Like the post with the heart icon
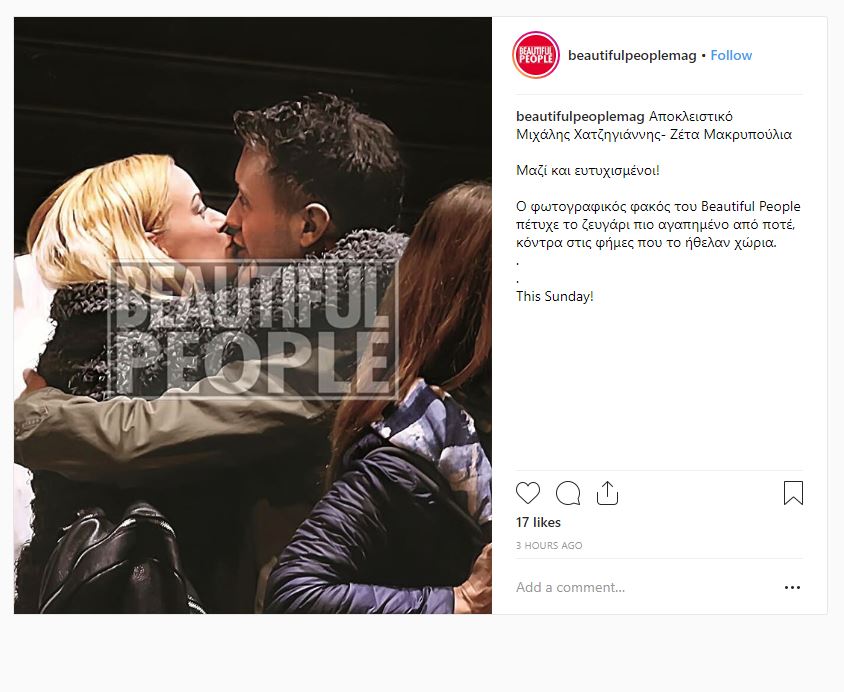This screenshot has height=692, width=844. point(528,493)
